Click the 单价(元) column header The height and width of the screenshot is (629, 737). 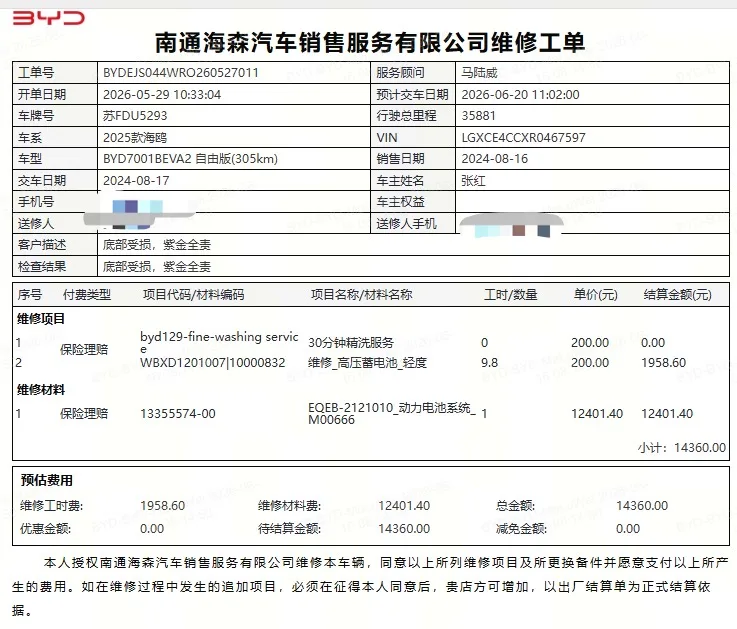(595, 295)
